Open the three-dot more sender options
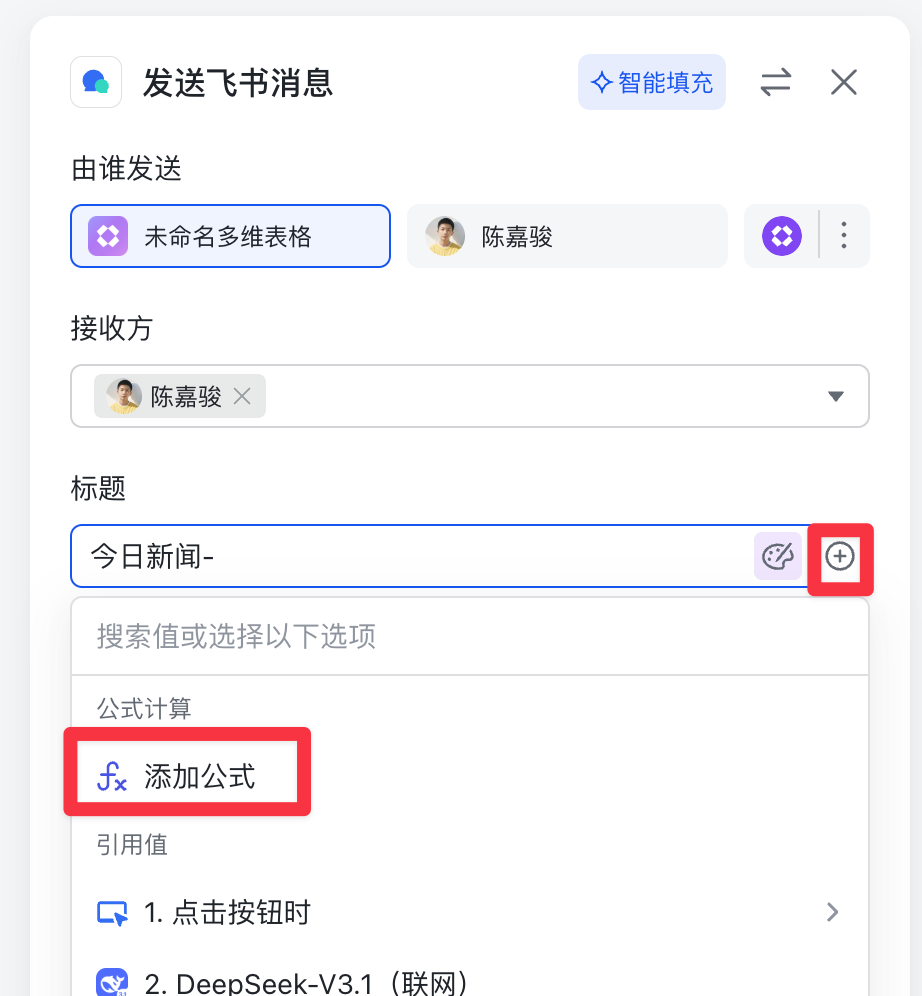Image resolution: width=922 pixels, height=996 pixels. pos(844,236)
